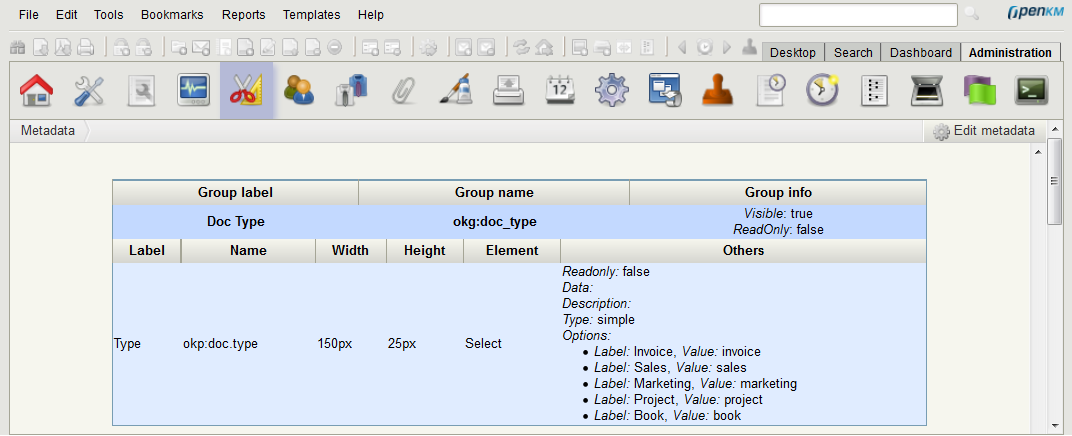
Task: Open the Bookmarks menu
Action: coord(173,14)
